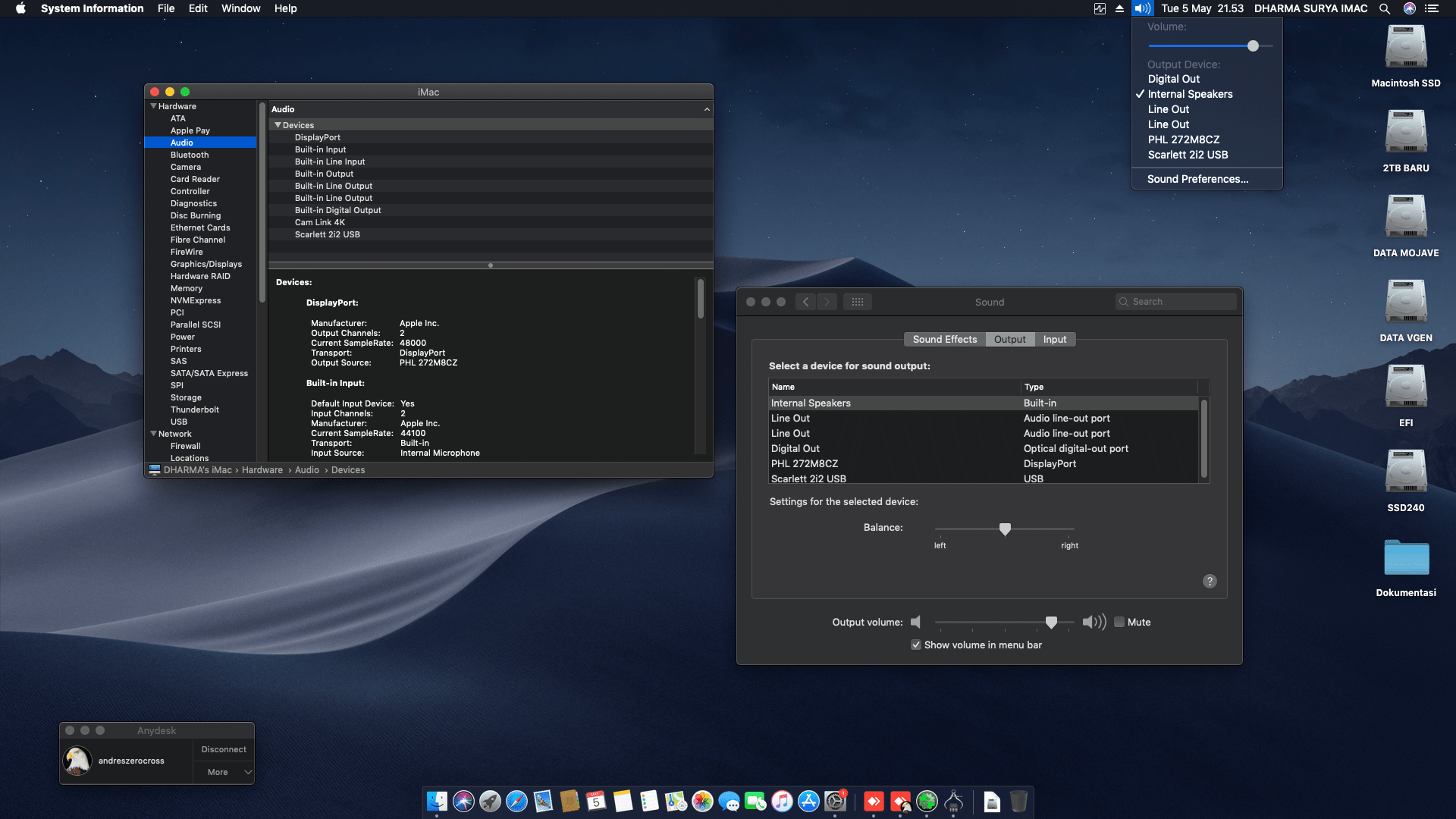Viewport: 1456px width, 819px height.
Task: Open the File menu
Action: click(166, 8)
